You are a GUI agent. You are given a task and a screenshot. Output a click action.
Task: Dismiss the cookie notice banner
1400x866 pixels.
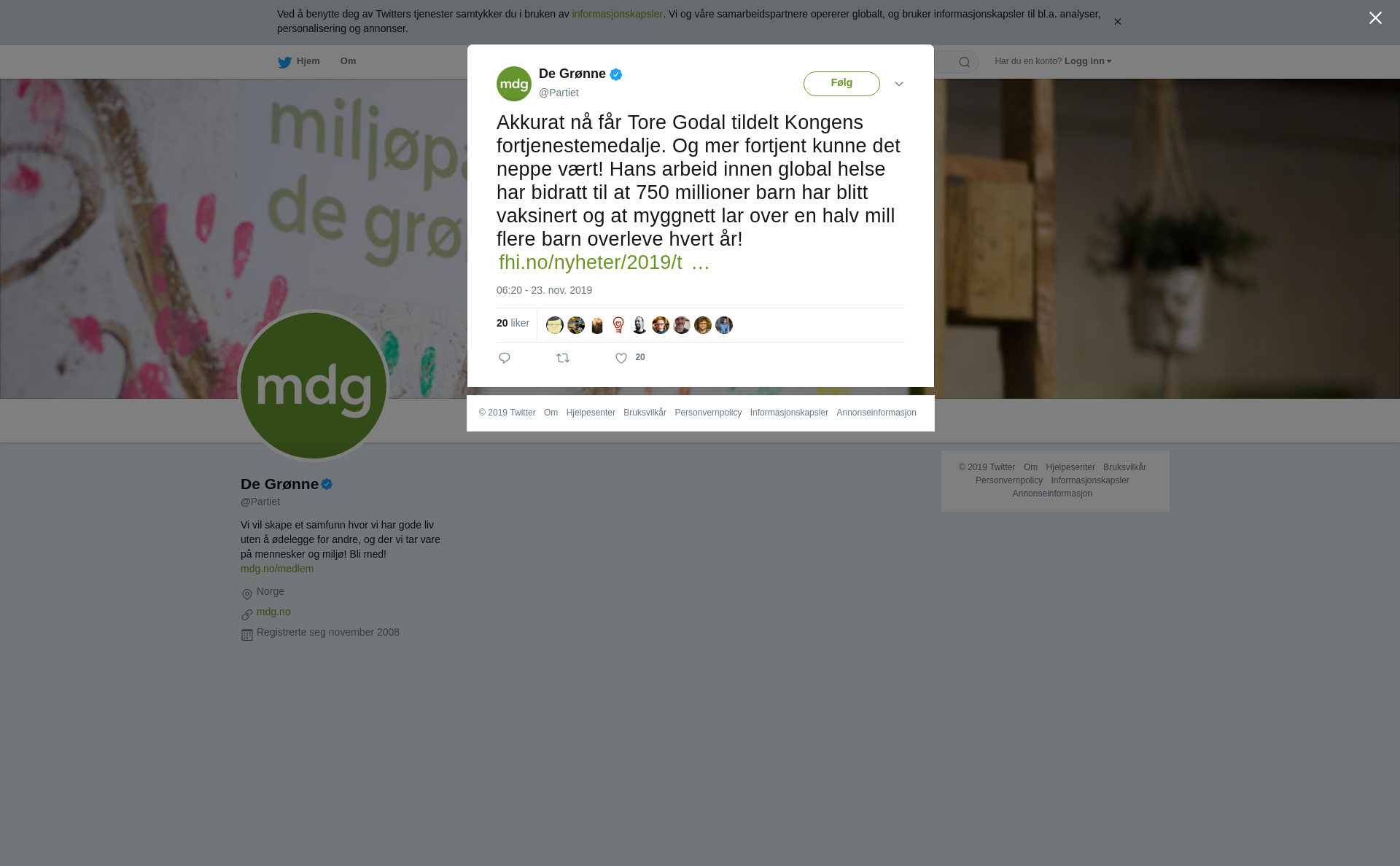(x=1117, y=22)
